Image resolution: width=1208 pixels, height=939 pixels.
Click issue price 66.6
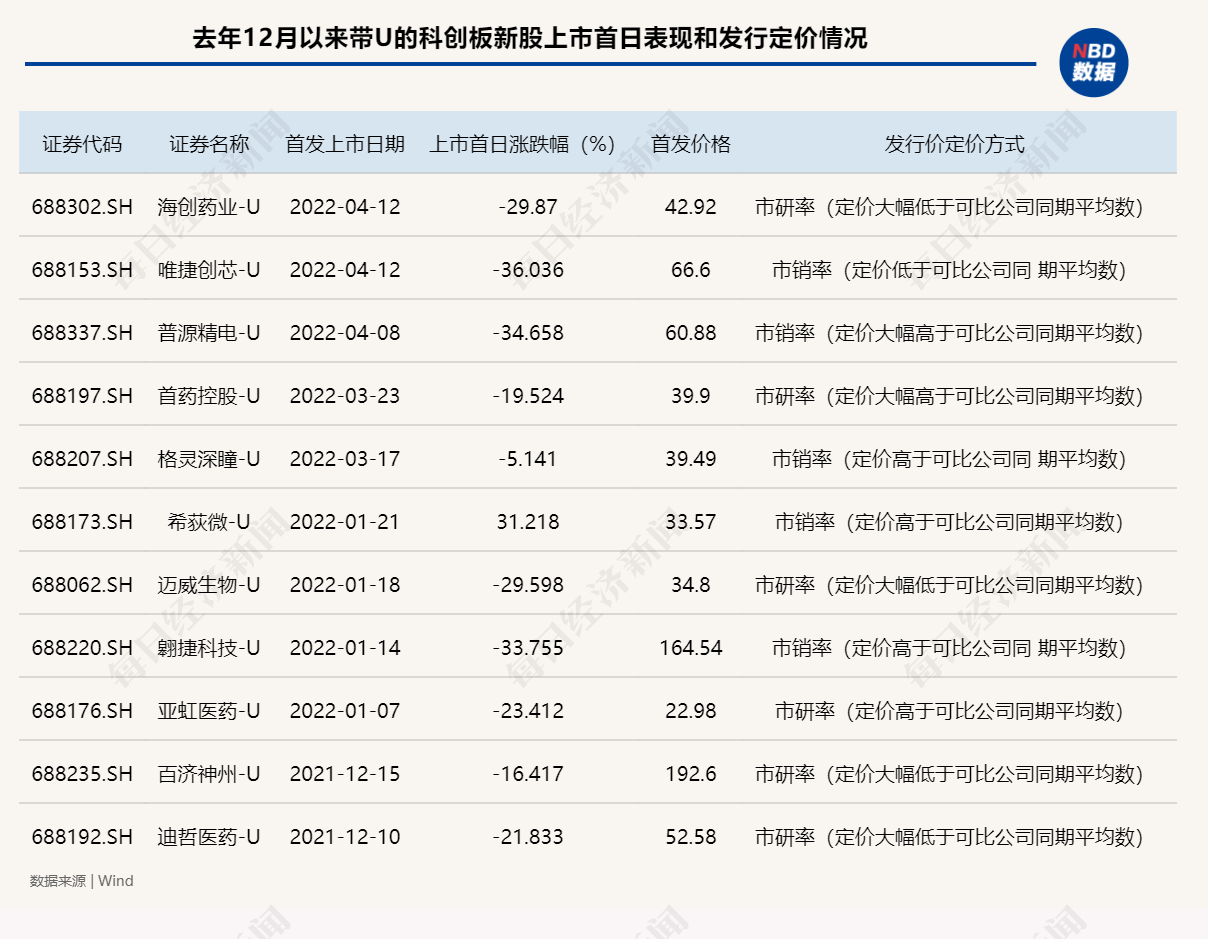point(691,270)
